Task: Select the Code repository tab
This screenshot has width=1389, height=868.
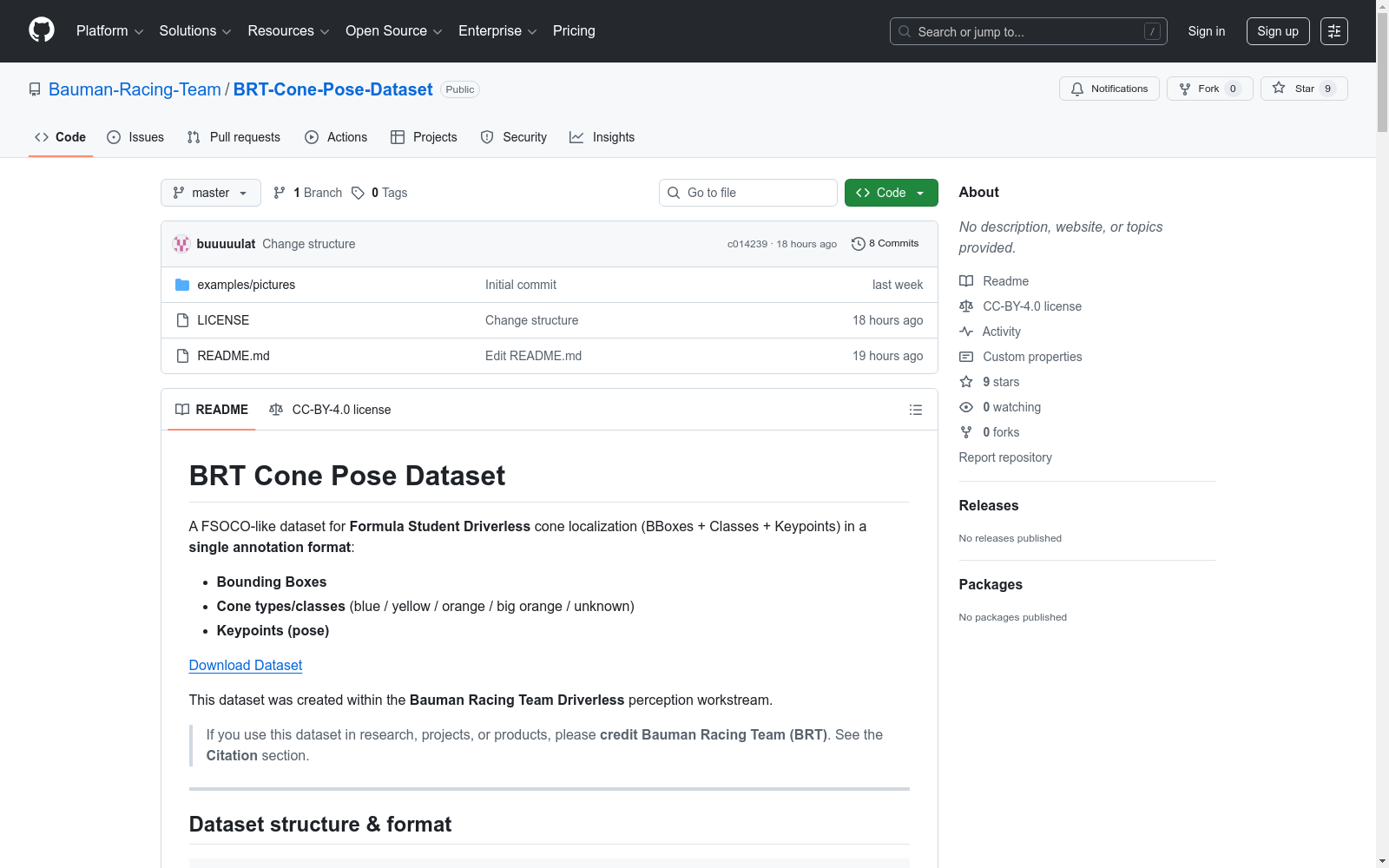Action: [61, 137]
